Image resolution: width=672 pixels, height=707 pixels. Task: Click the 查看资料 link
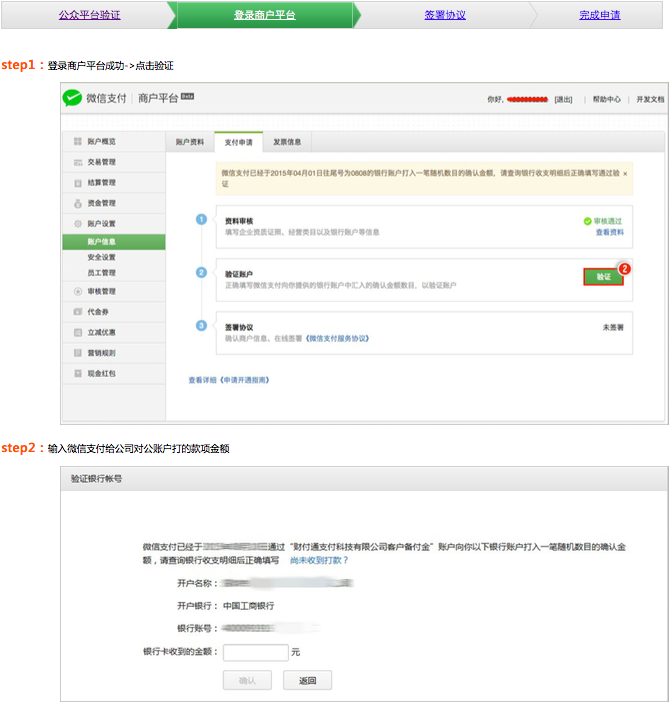pos(610,232)
